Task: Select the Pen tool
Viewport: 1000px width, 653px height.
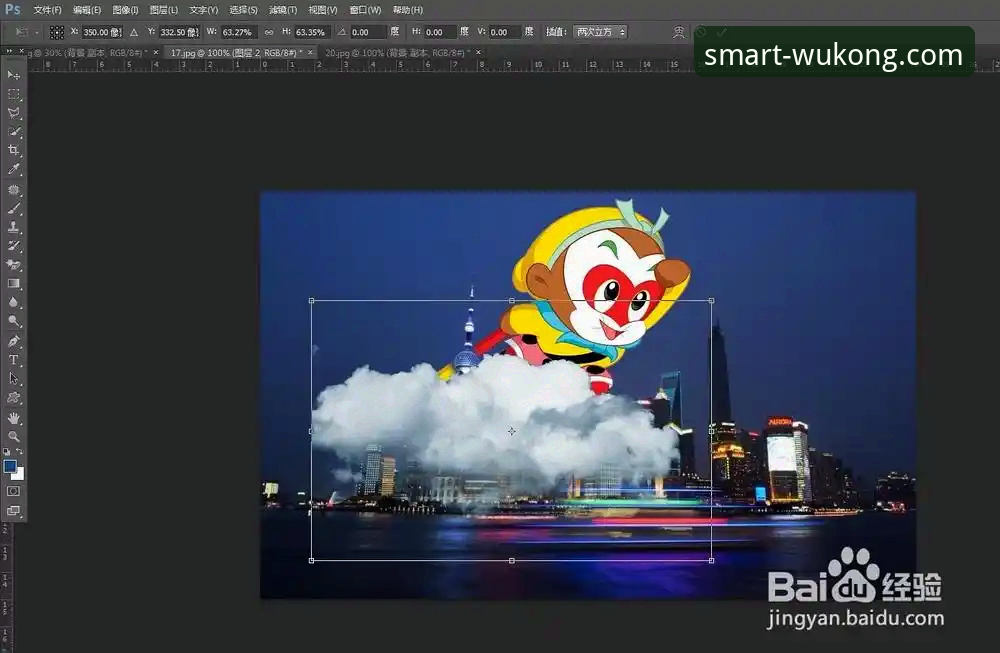Action: (x=13, y=342)
